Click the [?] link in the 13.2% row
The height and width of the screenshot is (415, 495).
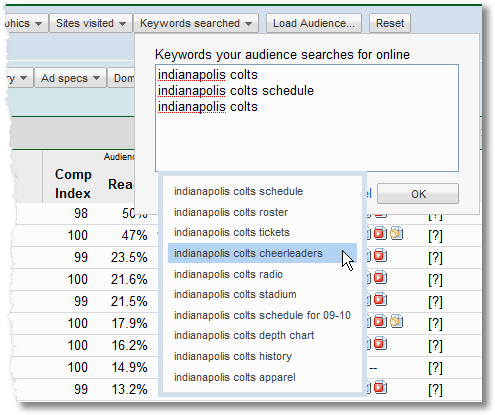pyautogui.click(x=435, y=390)
